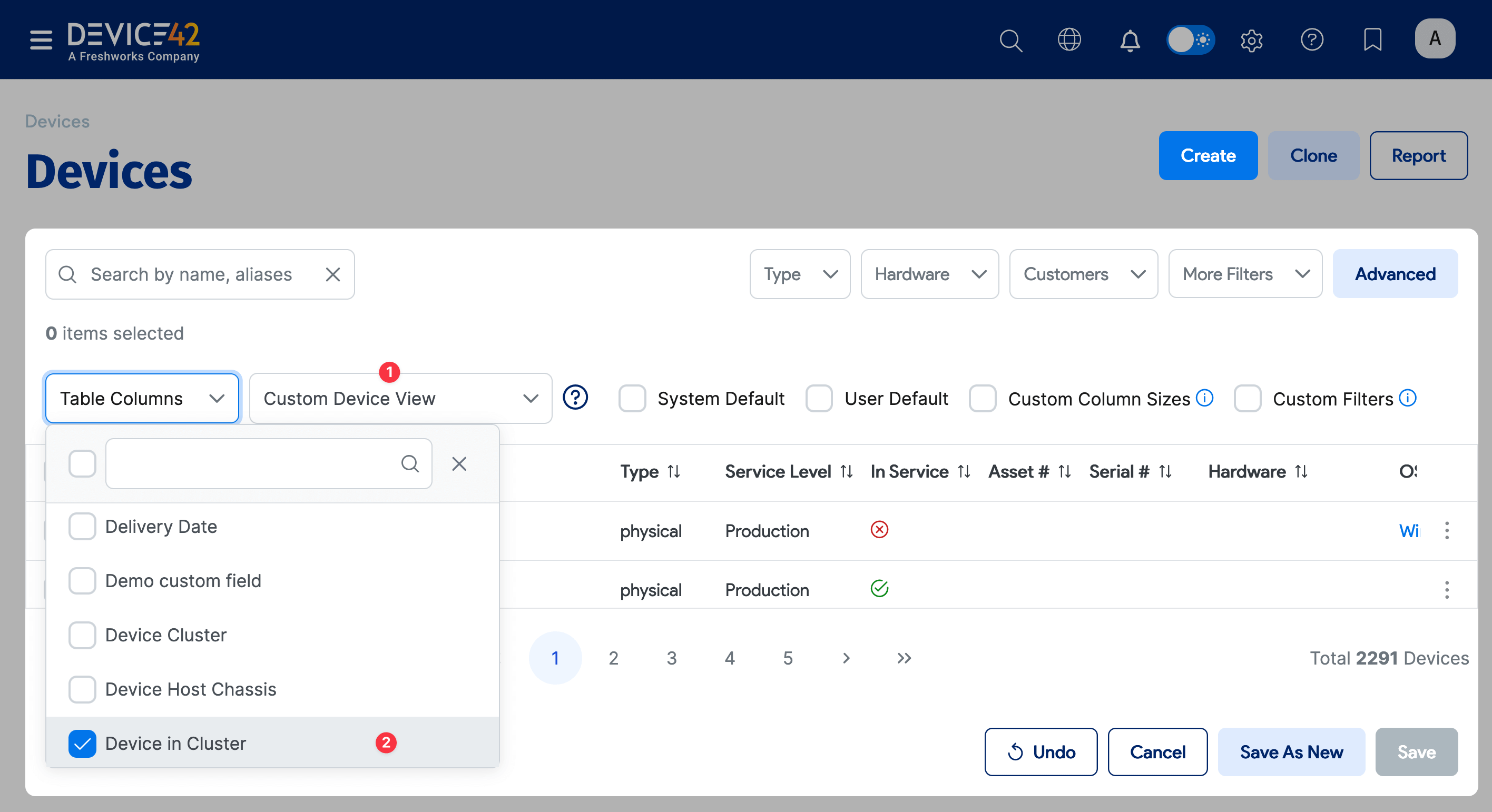Go to page 3 of devices
The width and height of the screenshot is (1492, 812).
pos(671,658)
